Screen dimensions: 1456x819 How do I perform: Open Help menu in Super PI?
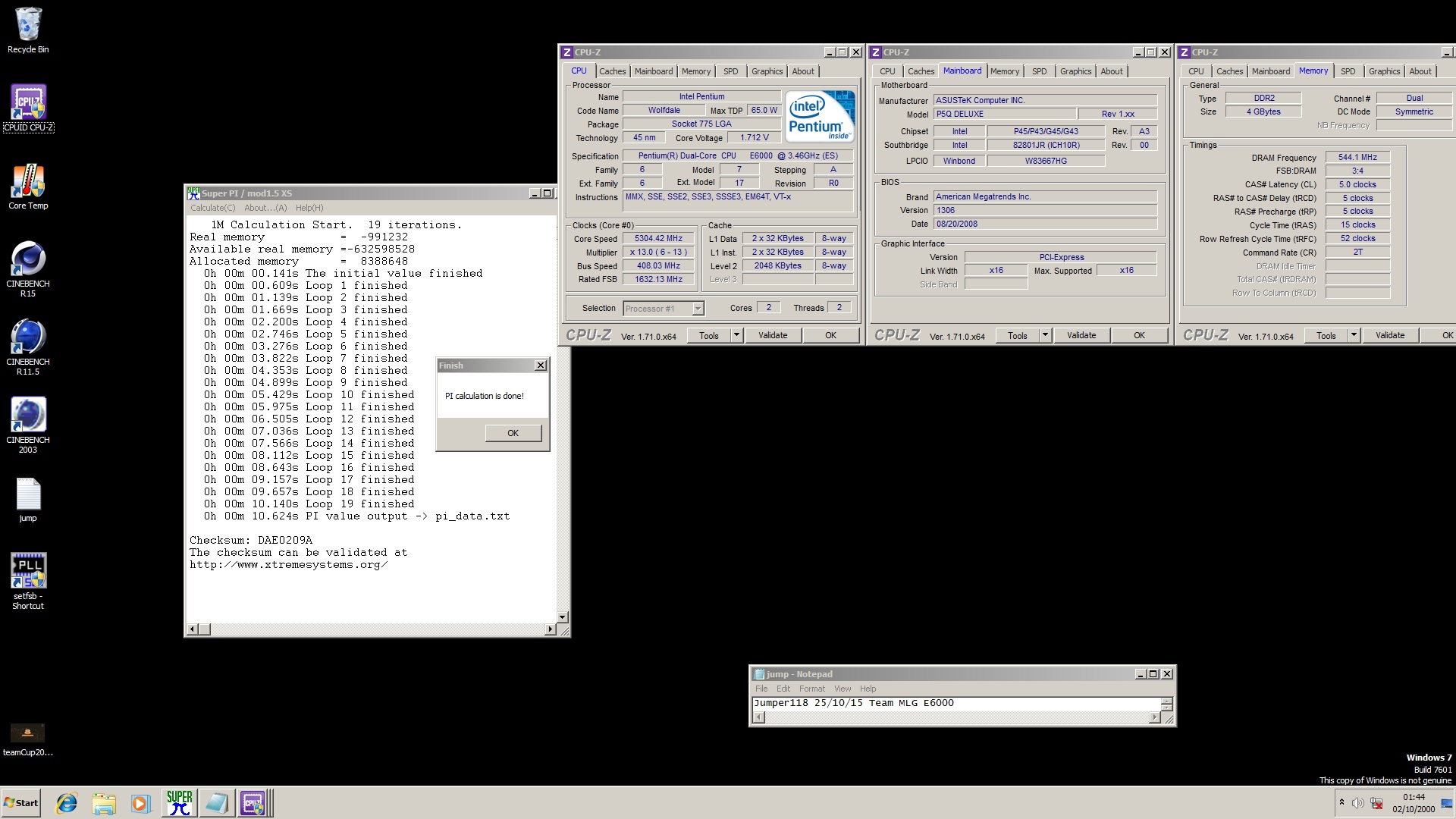(309, 208)
